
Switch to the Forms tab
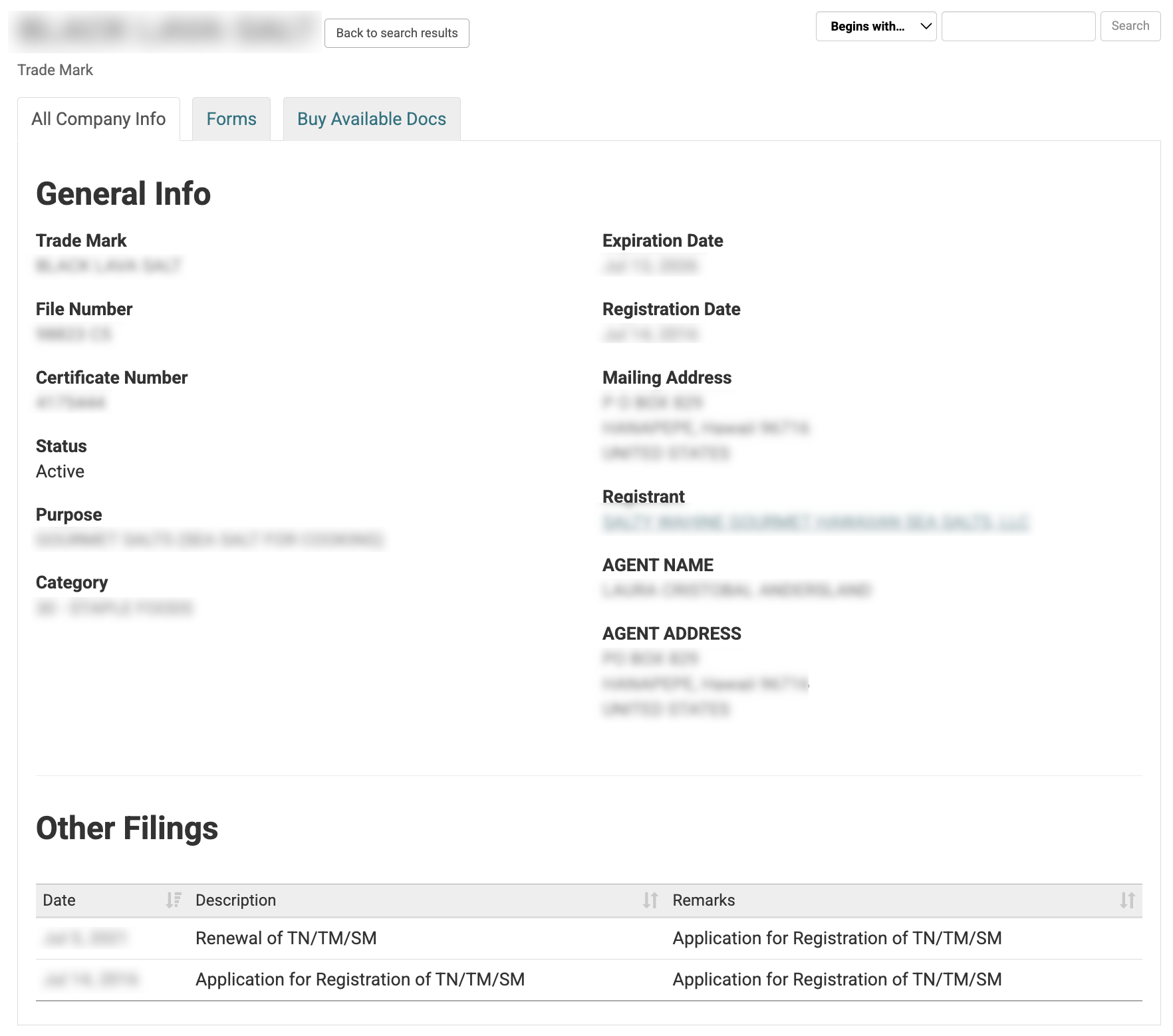(231, 119)
